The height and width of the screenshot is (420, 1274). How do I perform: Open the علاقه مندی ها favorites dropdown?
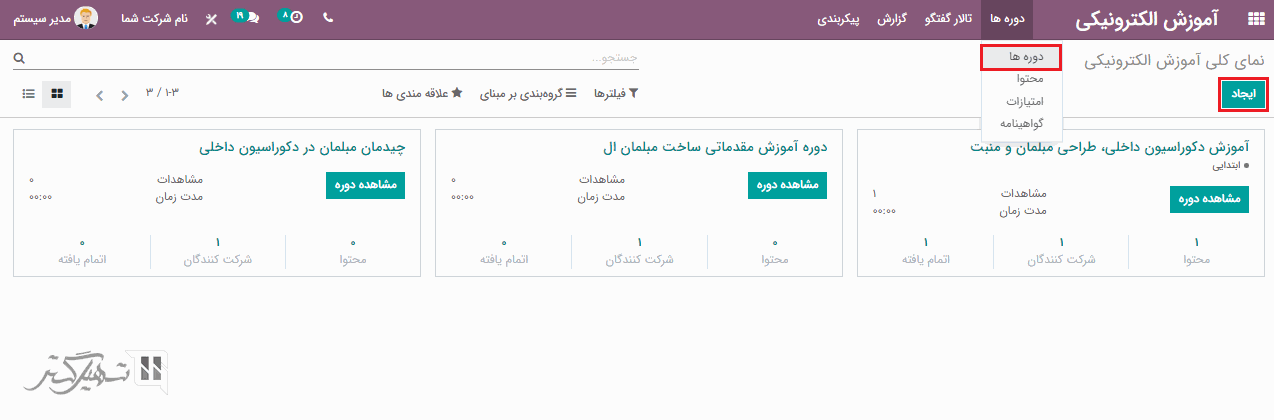422,93
